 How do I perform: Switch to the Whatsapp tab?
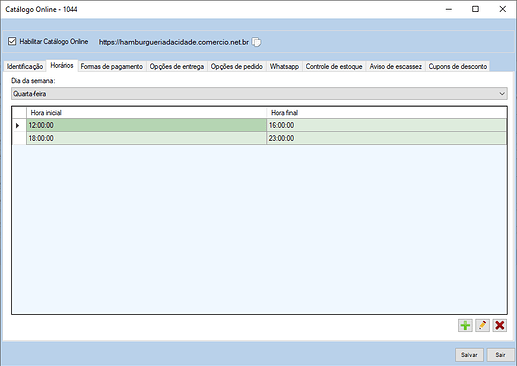point(284,66)
